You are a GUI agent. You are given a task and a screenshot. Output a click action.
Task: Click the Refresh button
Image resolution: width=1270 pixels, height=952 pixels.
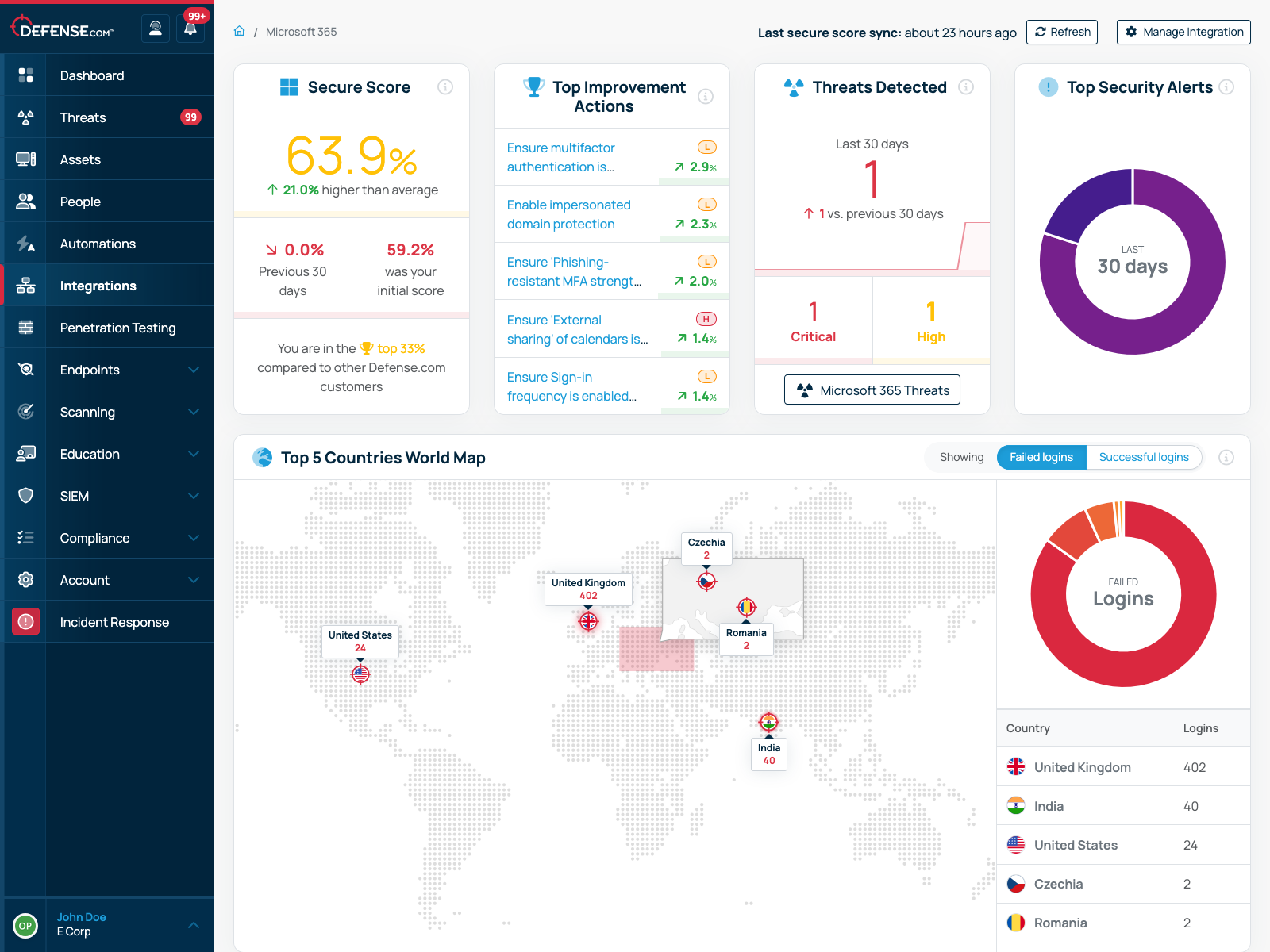tap(1061, 32)
